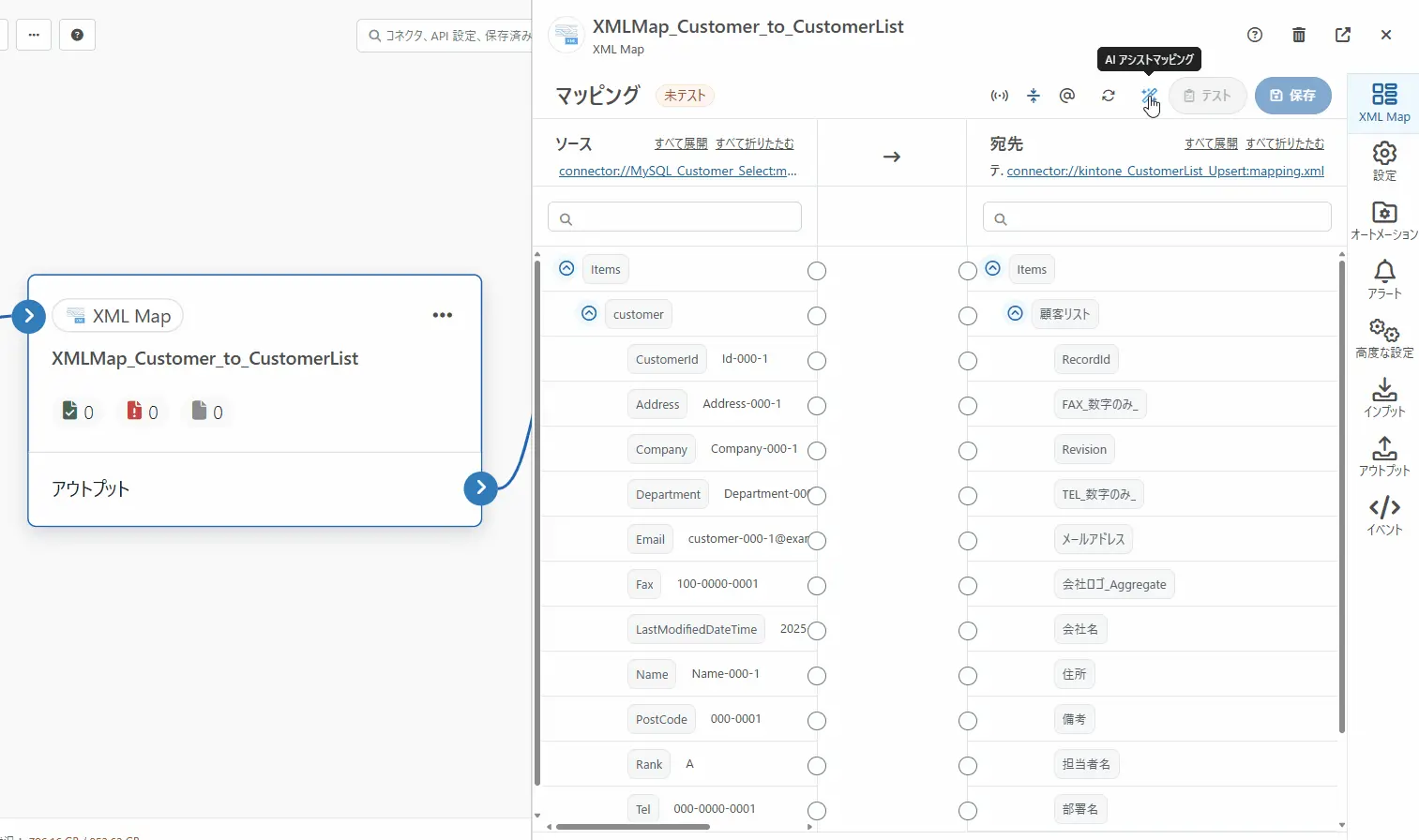Click the テスト button
This screenshot has height=840, width=1419.
tap(1207, 96)
